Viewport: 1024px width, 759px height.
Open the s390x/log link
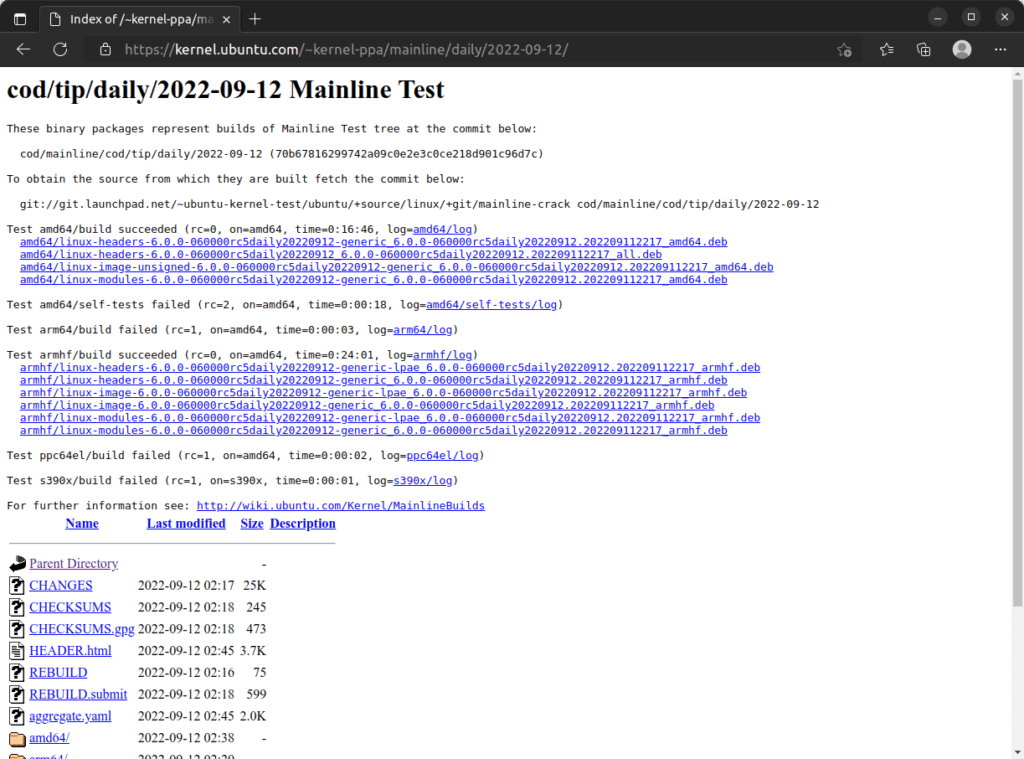click(x=423, y=481)
